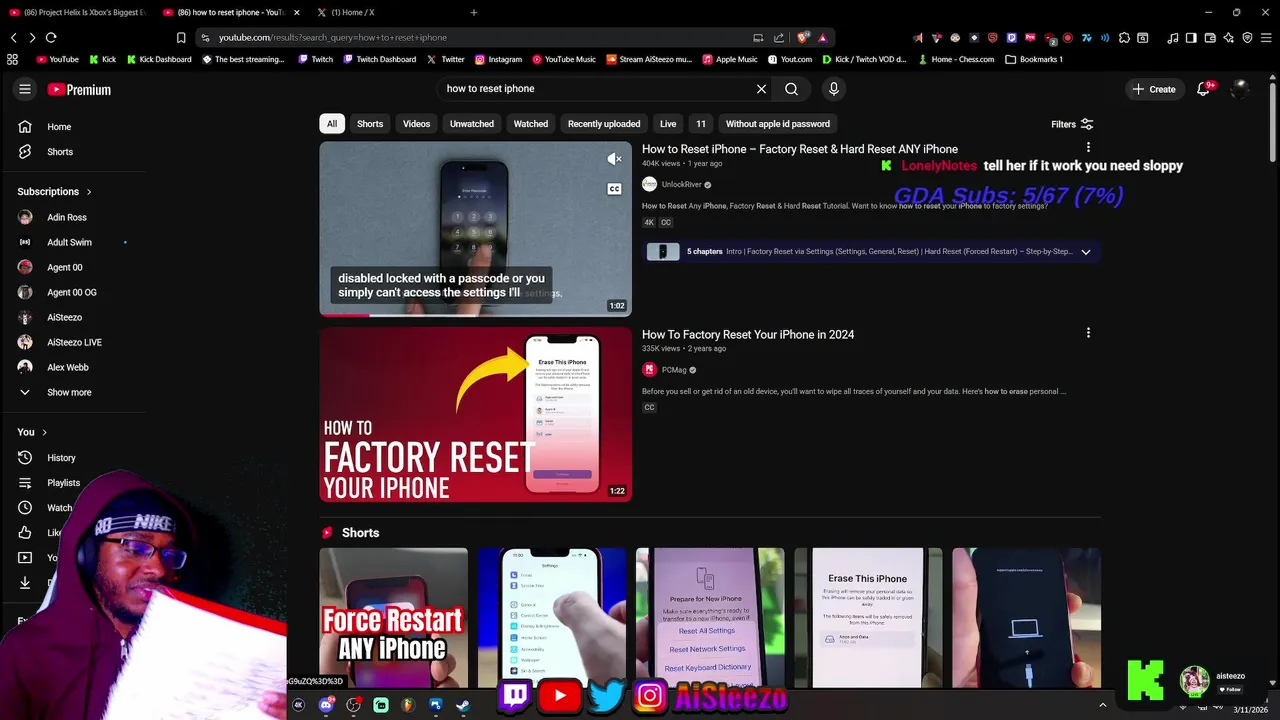
Task: Filter results by Videos chip
Action: pyautogui.click(x=416, y=124)
